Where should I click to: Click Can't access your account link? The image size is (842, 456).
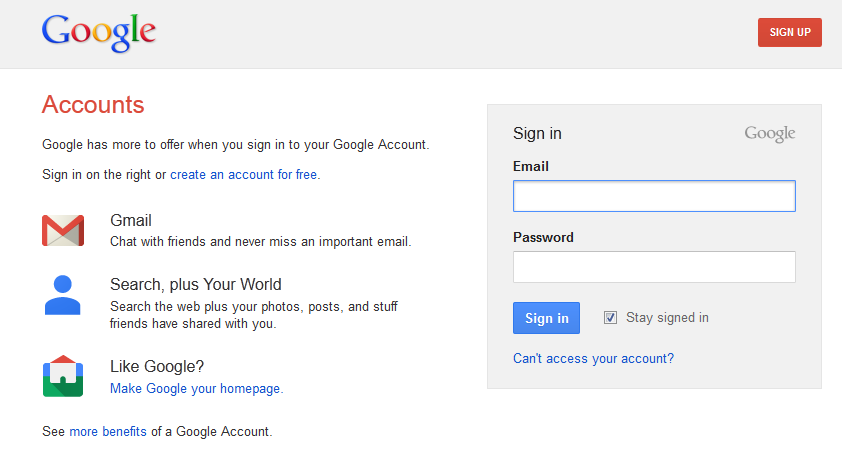click(593, 358)
